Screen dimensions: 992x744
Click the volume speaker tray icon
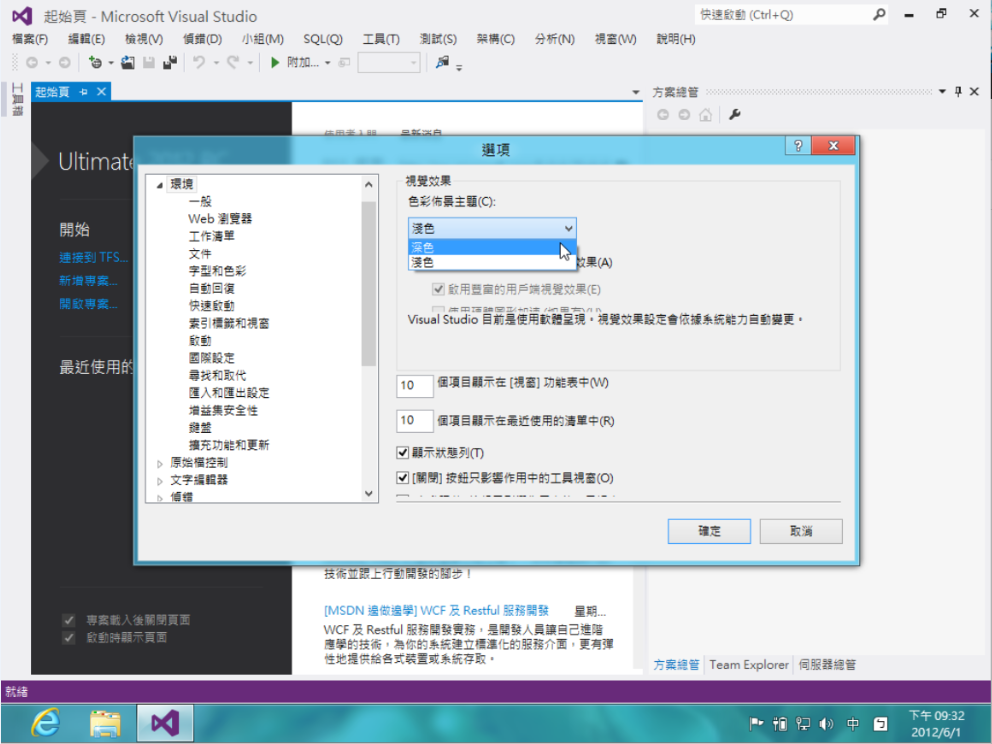[x=826, y=724]
